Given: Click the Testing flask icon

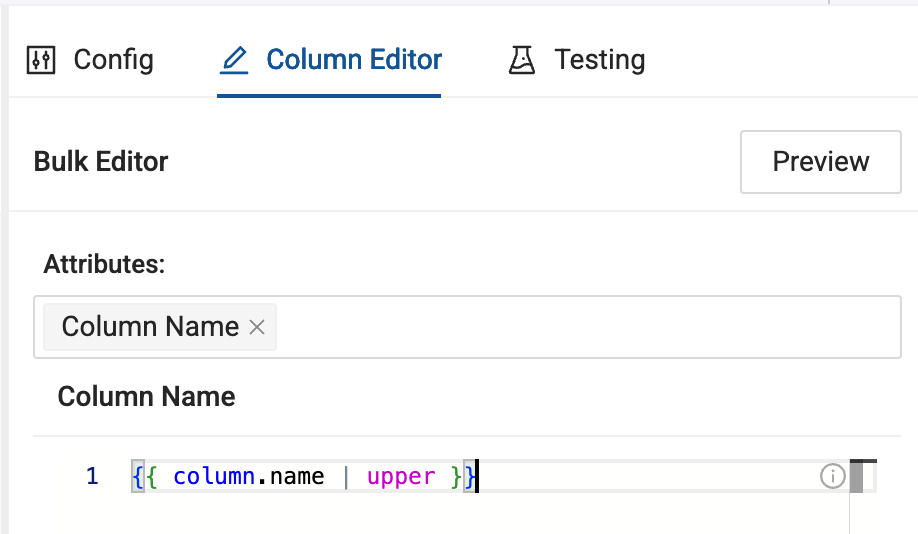Looking at the screenshot, I should [522, 60].
